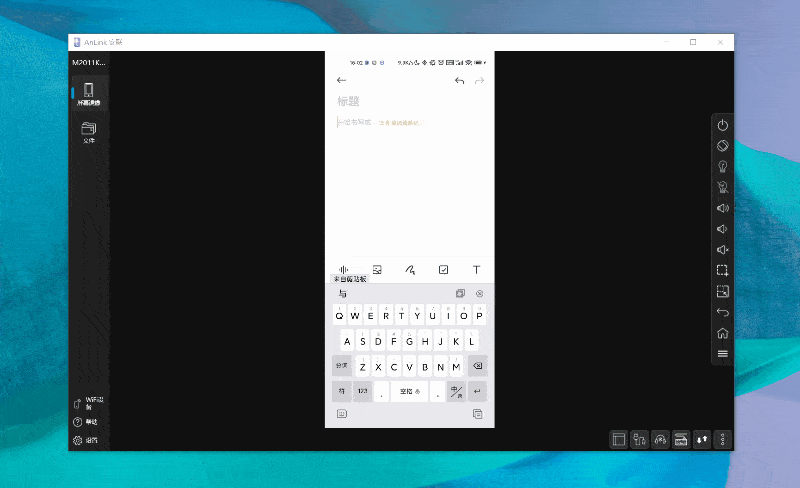The image size is (800, 488).
Task: Turn phone screen on with bulb icon
Action: coord(722,166)
